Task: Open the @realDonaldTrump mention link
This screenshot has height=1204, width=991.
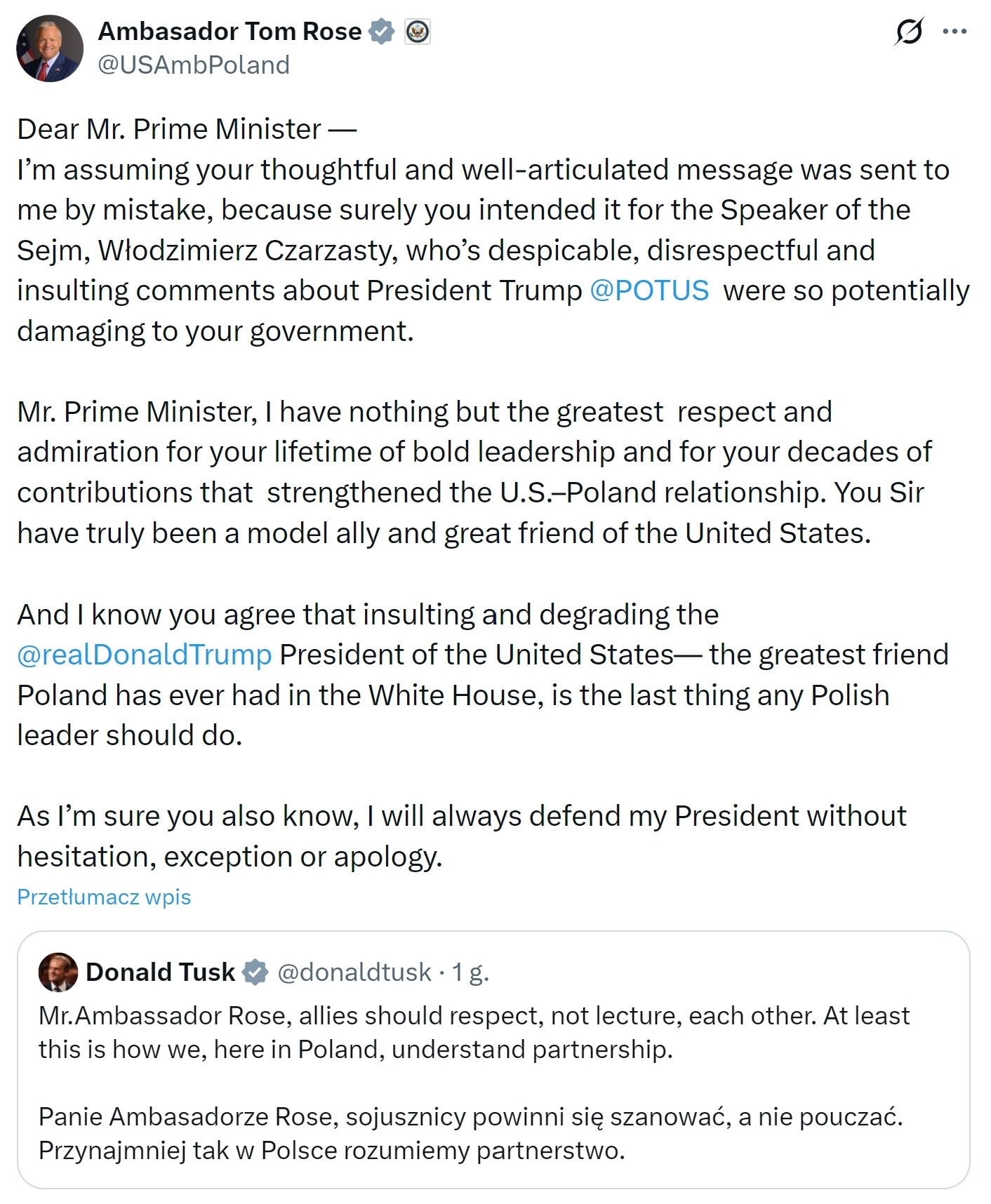Action: click(145, 655)
